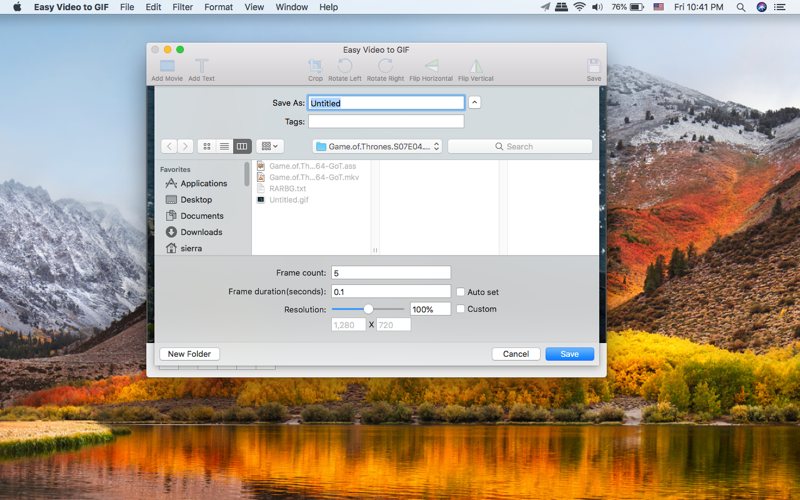Screen dimensions: 800x500
Task: Choose the Crop tool in toolbar
Action: pyautogui.click(x=315, y=66)
